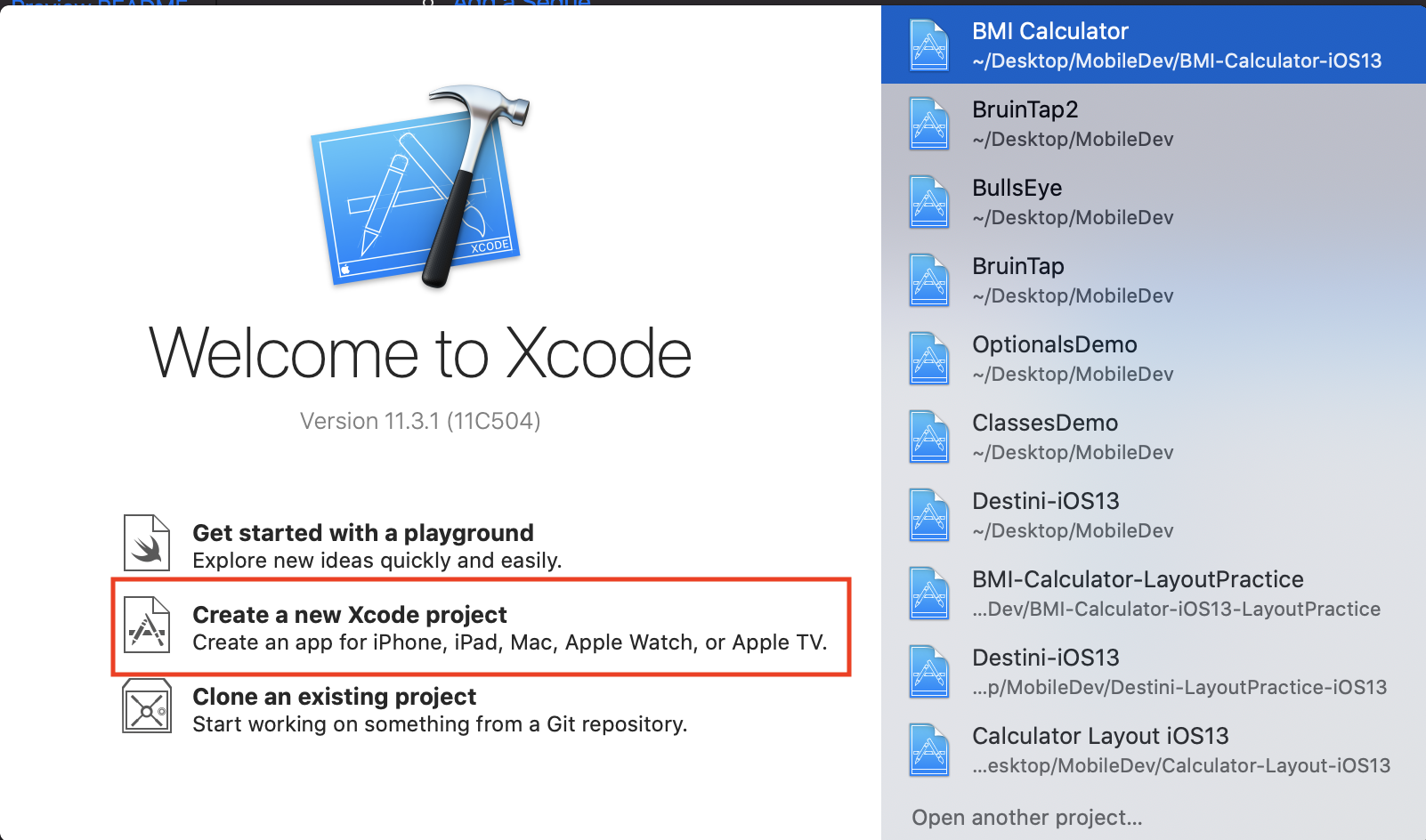Click the BMI Calculator project file icon

[x=929, y=45]
